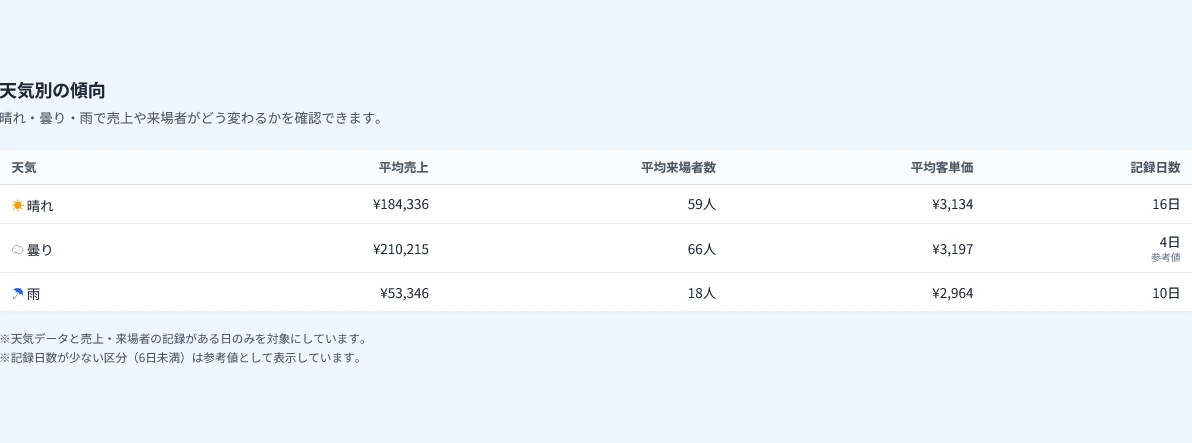Viewport: 1192px width, 443px height.
Task: Click the 66人 visitor count cell
Action: 702,248
